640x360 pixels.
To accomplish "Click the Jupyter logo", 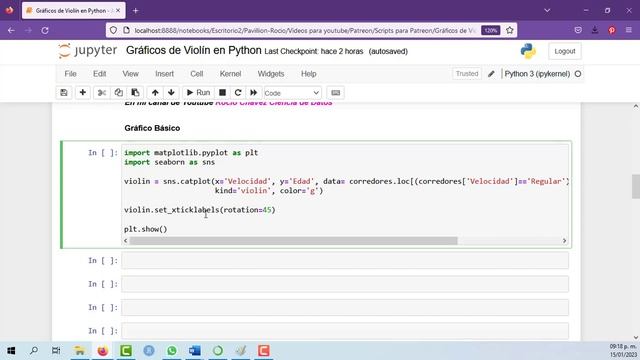I will click(87, 51).
